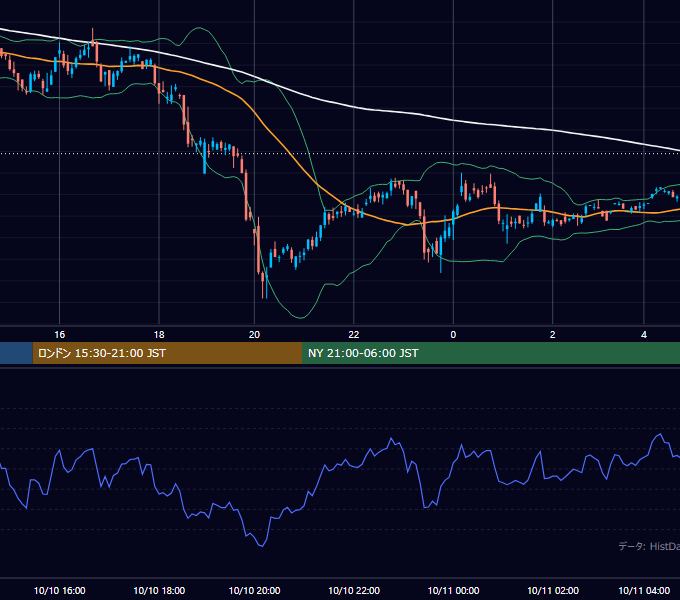Click the blue session bar segment before ロンドン
680x600 pixels.
(16, 353)
